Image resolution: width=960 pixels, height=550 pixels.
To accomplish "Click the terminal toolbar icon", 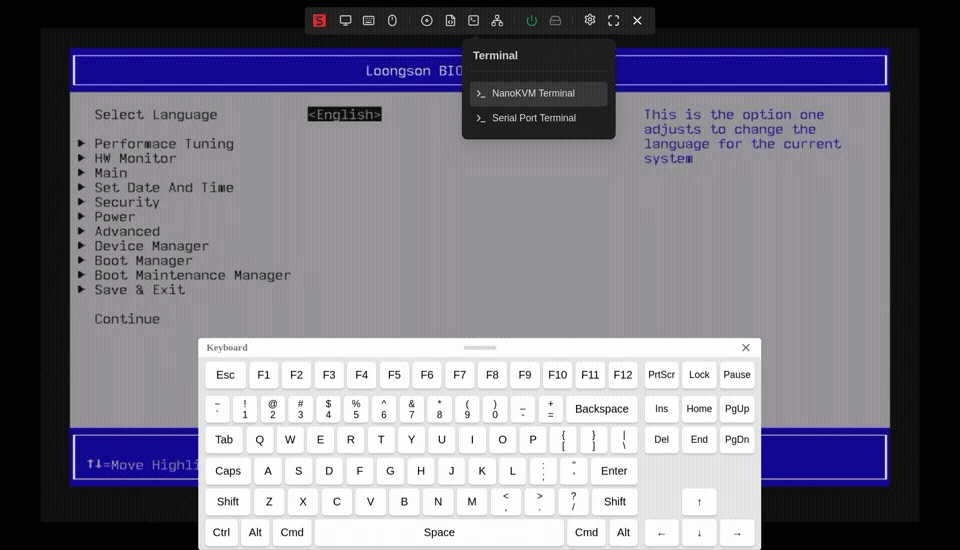I will (473, 21).
